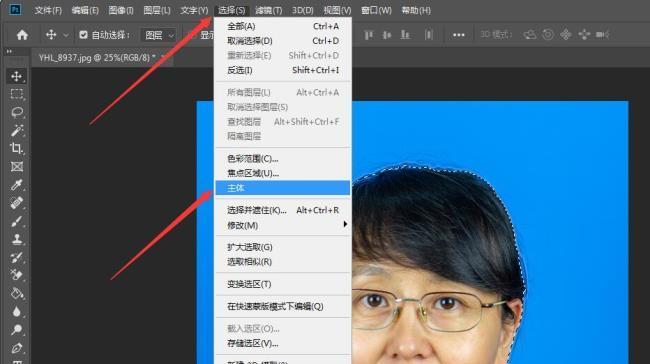Choose 在快速蒙版模式下编辑(Q) item
This screenshot has width=650, height=364.
(x=283, y=306)
